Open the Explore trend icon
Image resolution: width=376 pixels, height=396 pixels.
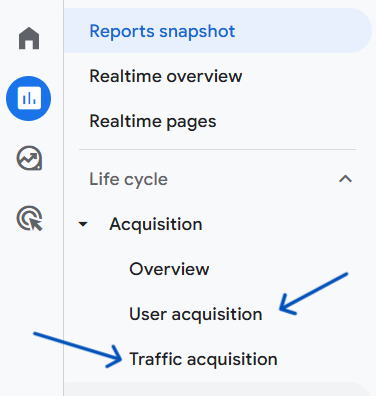[x=29, y=158]
